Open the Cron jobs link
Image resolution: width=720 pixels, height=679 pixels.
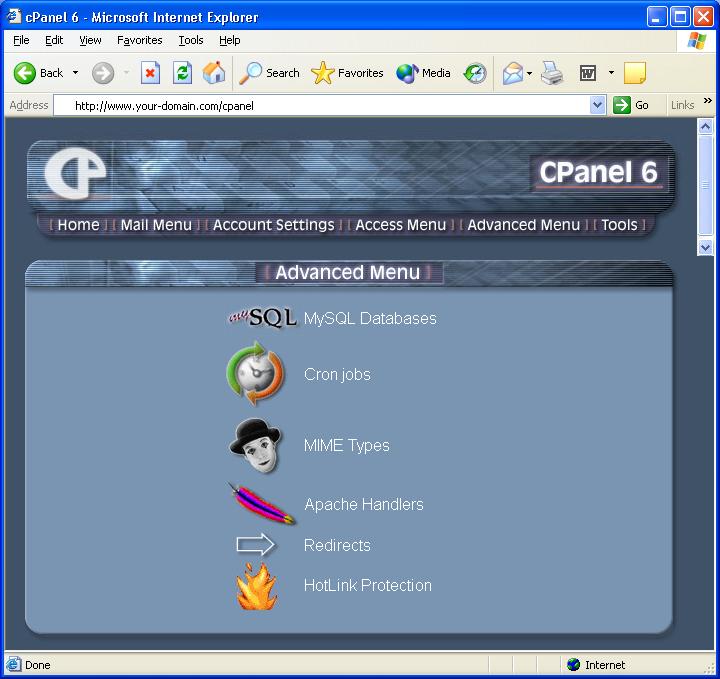click(337, 375)
